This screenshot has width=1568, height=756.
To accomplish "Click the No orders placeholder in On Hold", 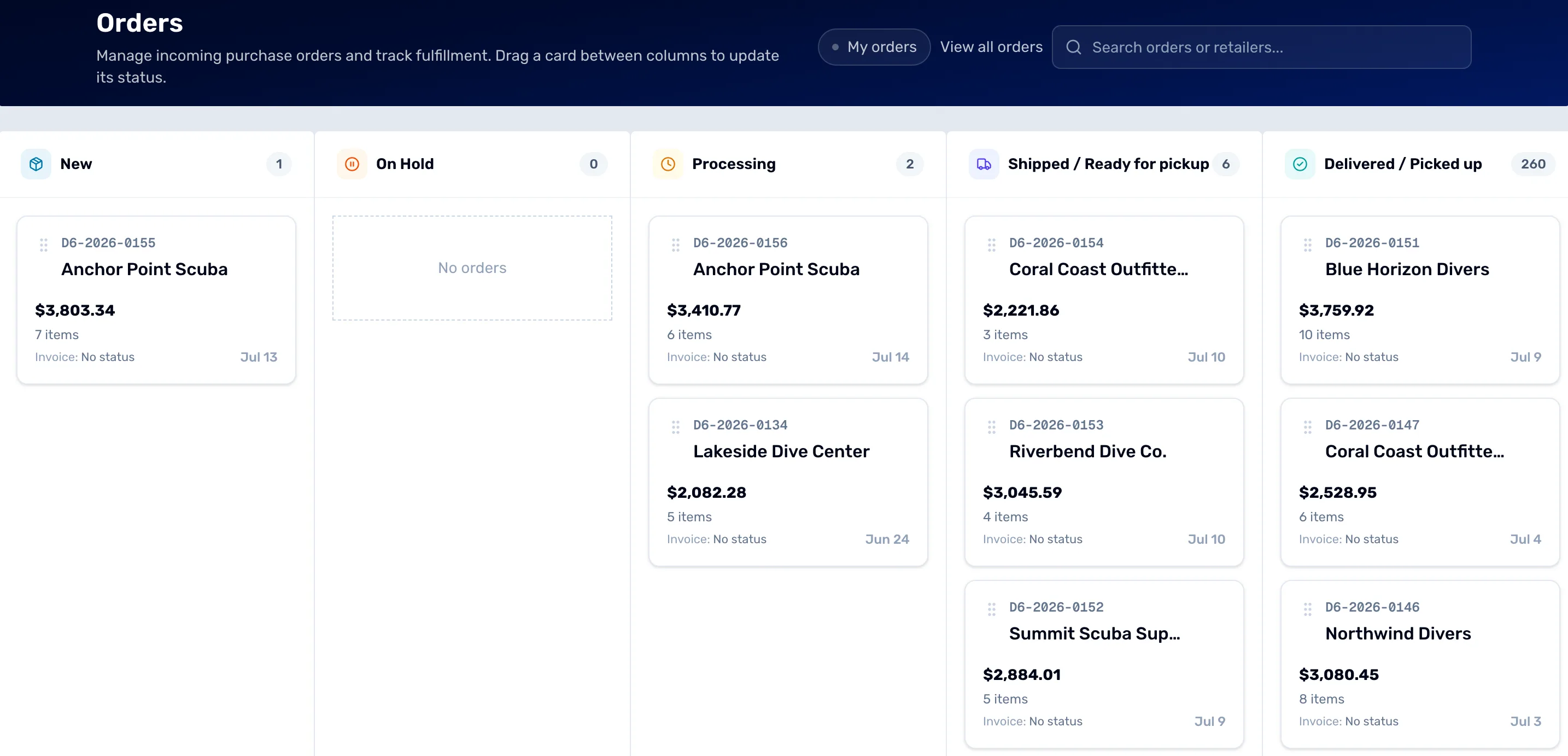I will click(472, 267).
